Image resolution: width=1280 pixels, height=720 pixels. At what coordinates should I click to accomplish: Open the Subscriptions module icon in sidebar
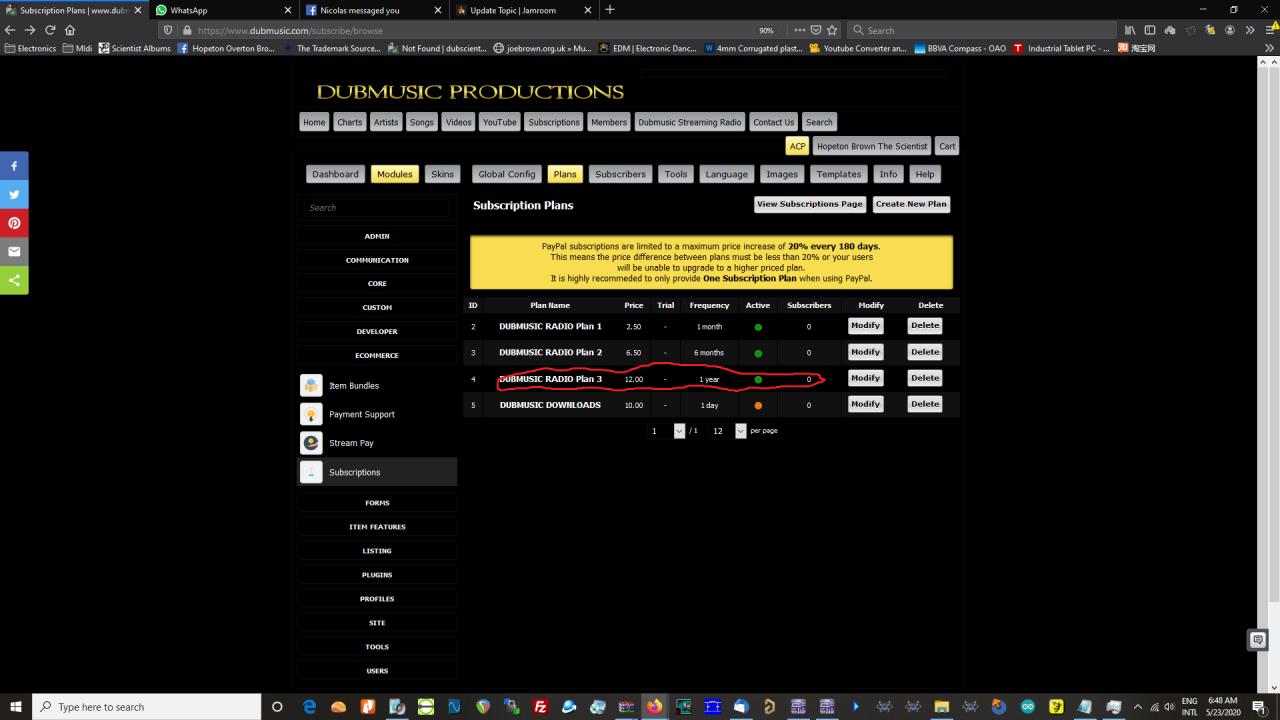coord(311,472)
